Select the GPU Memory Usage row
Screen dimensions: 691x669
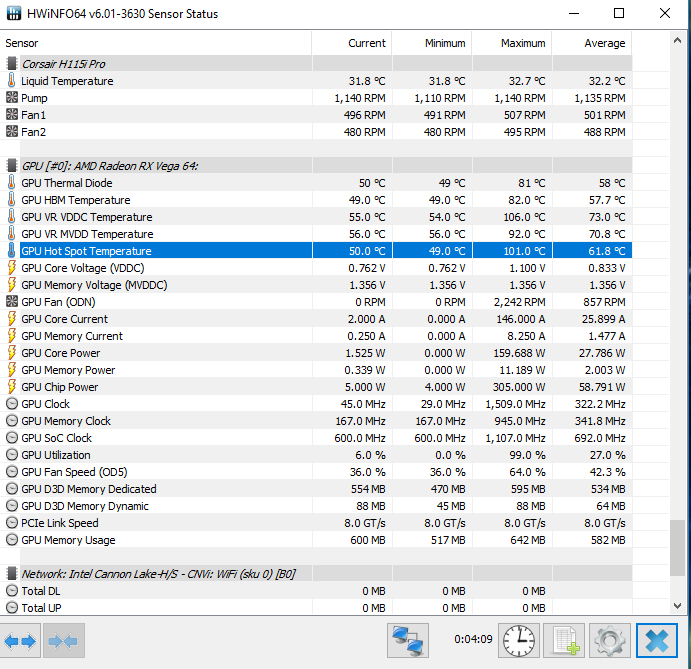[316, 539]
